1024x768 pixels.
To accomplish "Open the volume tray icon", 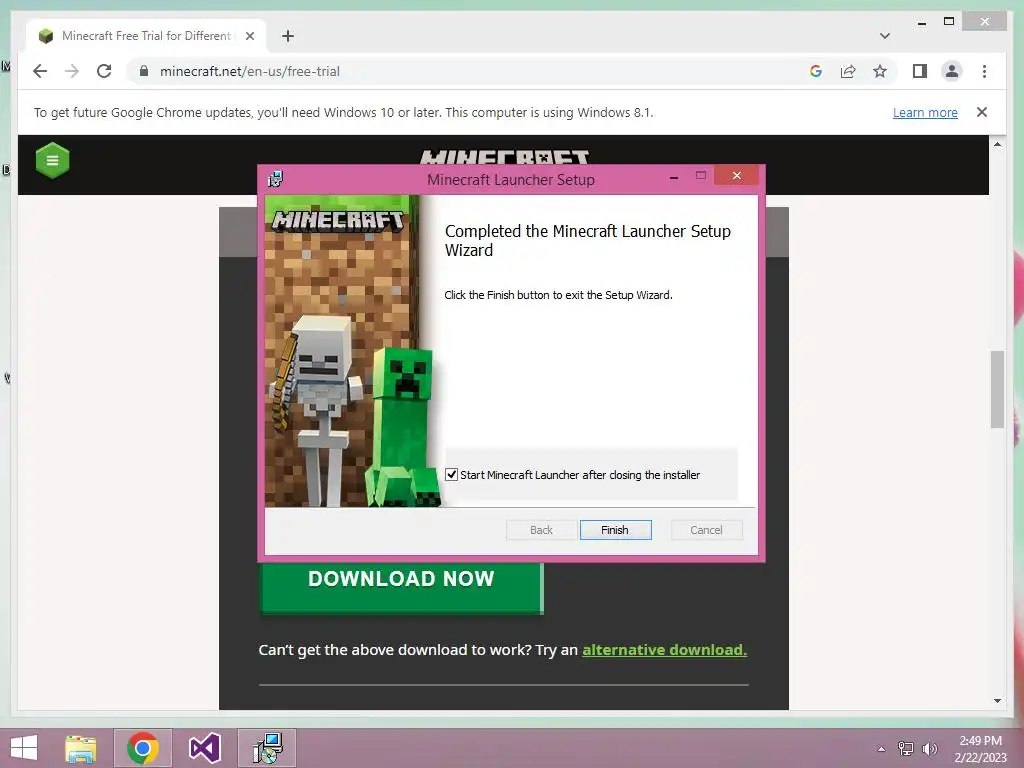I will pos(929,748).
